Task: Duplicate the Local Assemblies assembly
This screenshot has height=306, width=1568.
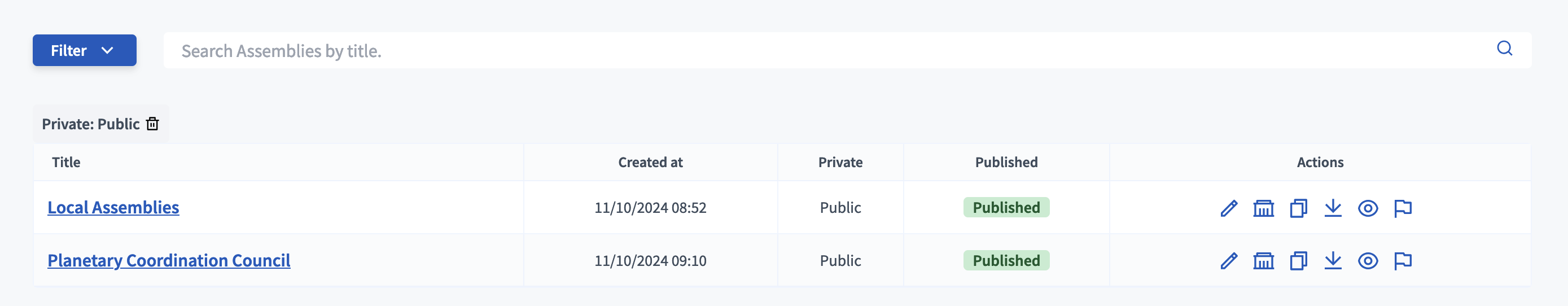Action: point(1298,208)
